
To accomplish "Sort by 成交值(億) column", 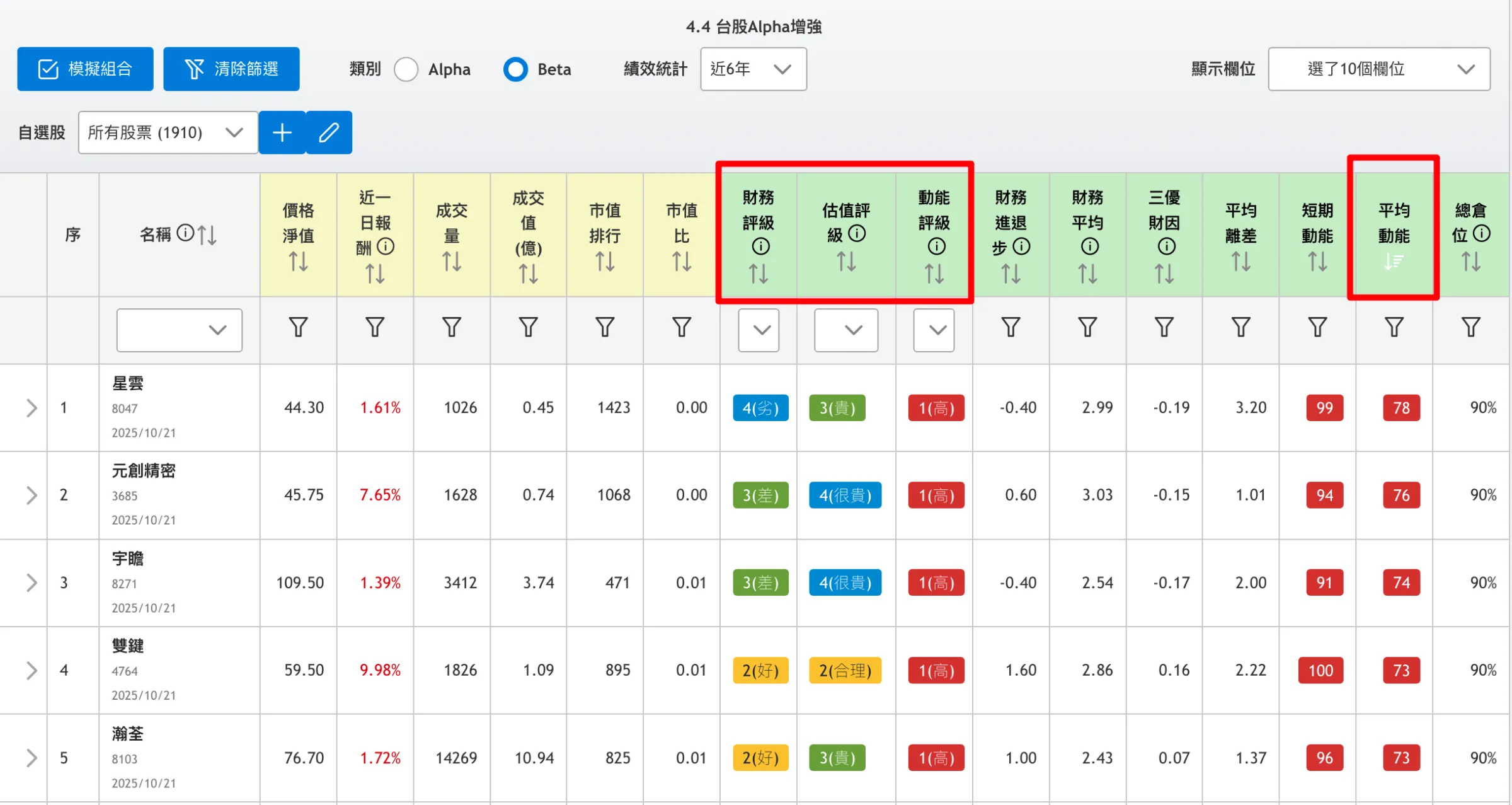I will point(528,274).
